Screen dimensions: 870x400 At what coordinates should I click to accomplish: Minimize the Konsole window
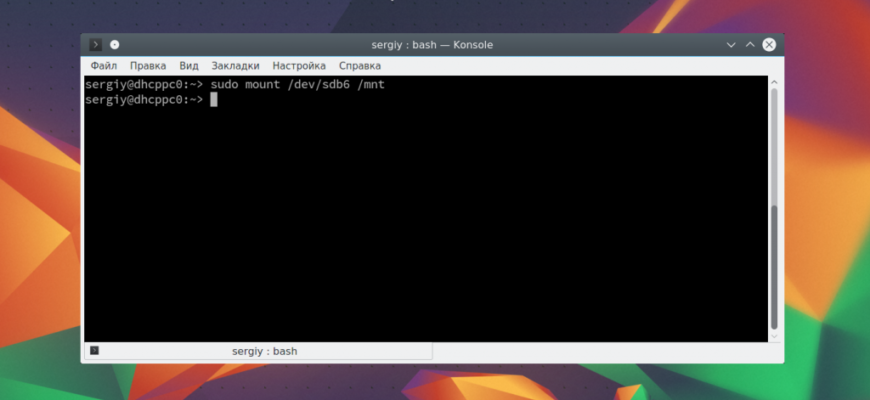(x=731, y=45)
